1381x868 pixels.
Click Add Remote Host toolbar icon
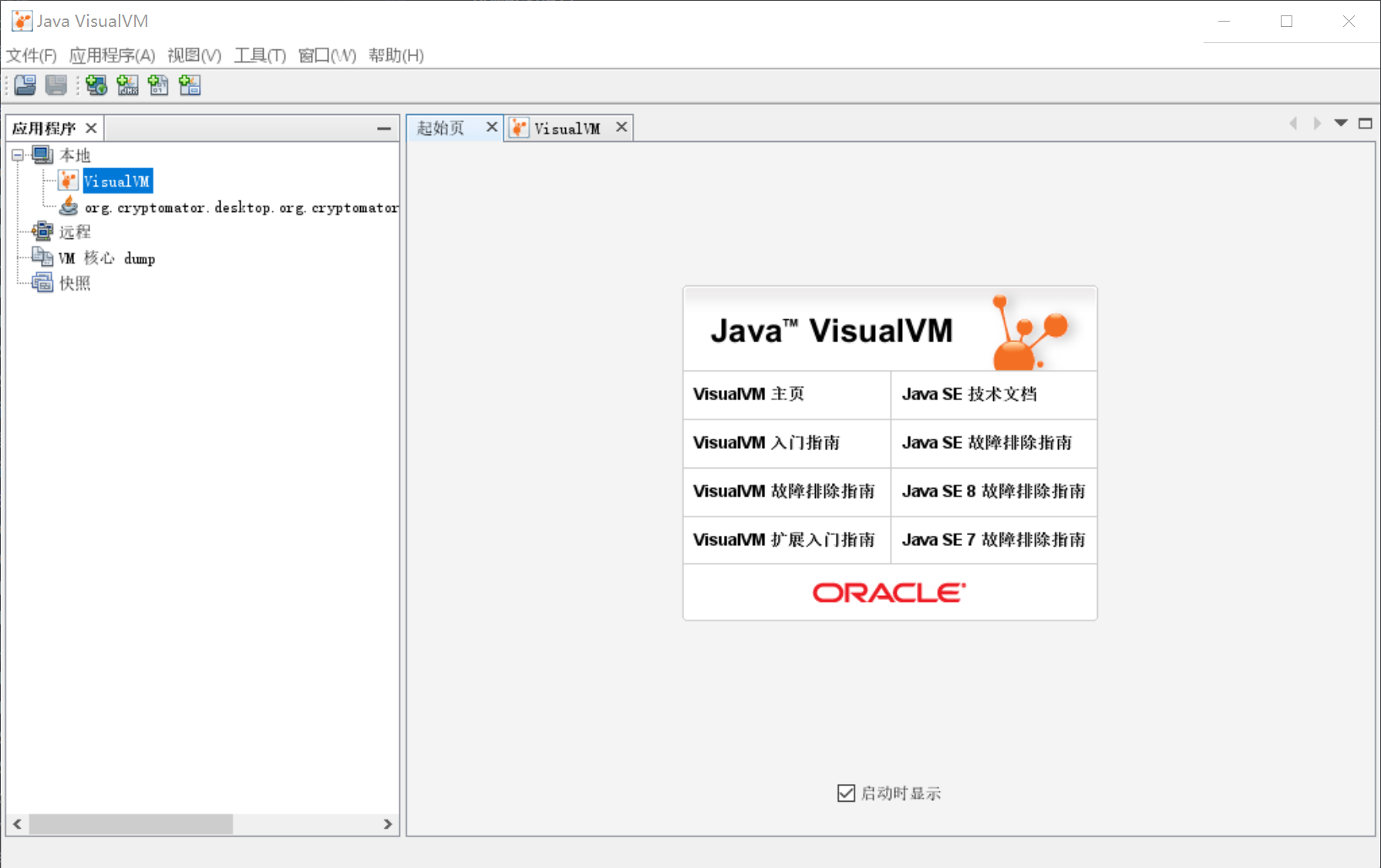pyautogui.click(x=96, y=86)
